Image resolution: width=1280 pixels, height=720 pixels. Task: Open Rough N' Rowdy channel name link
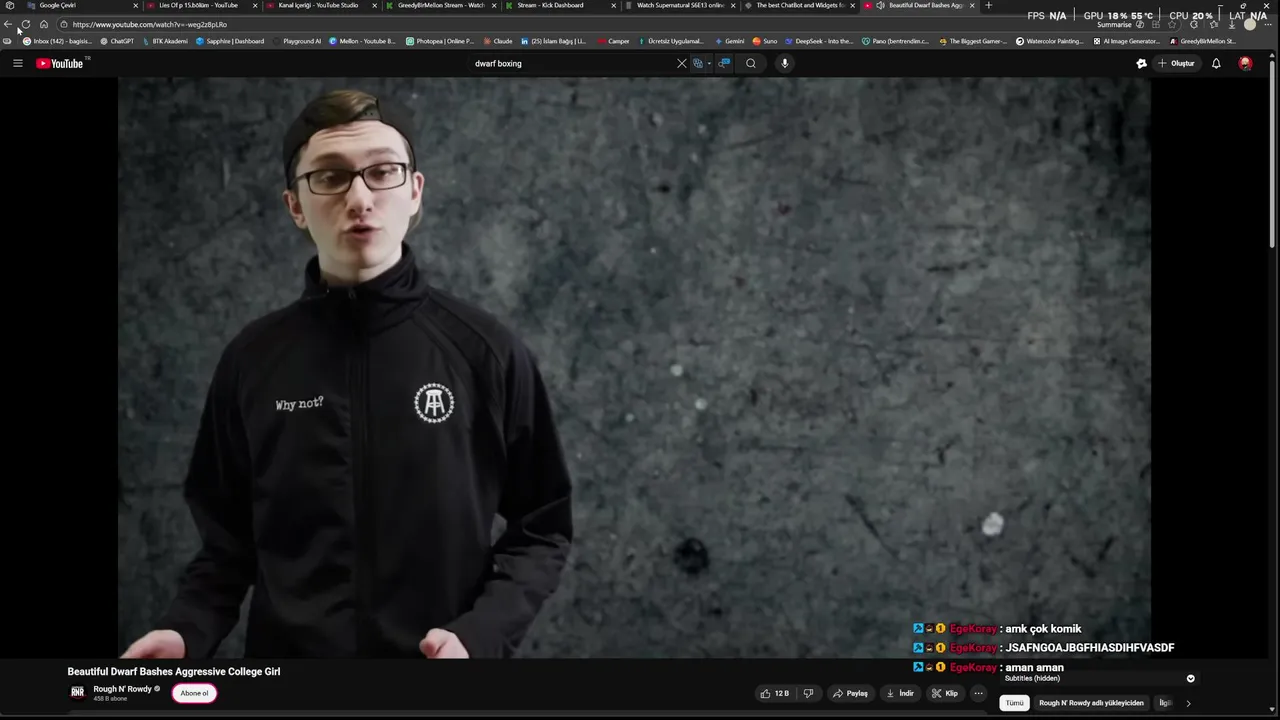point(122,689)
